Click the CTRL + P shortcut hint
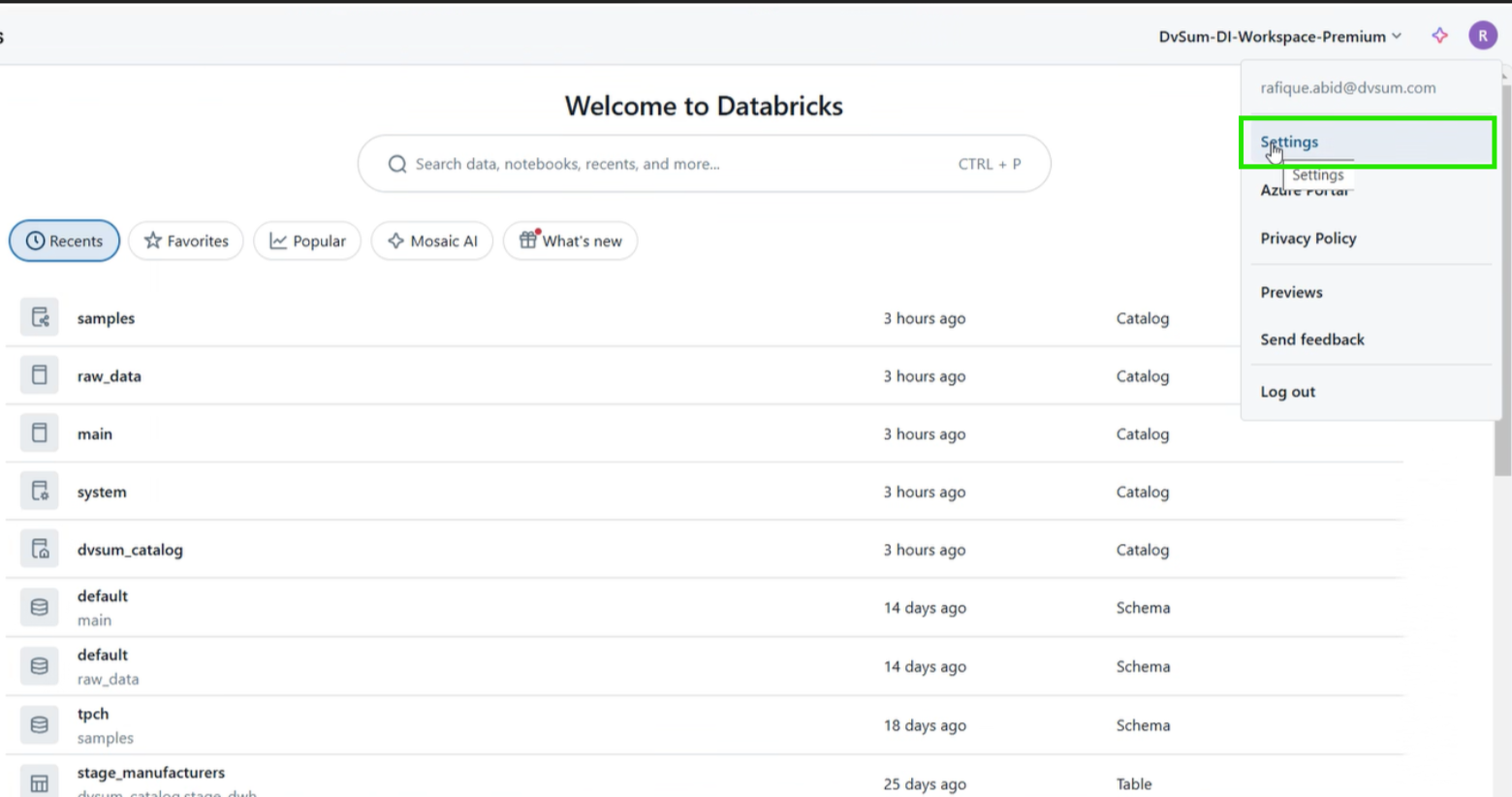1512x797 pixels. [x=990, y=164]
